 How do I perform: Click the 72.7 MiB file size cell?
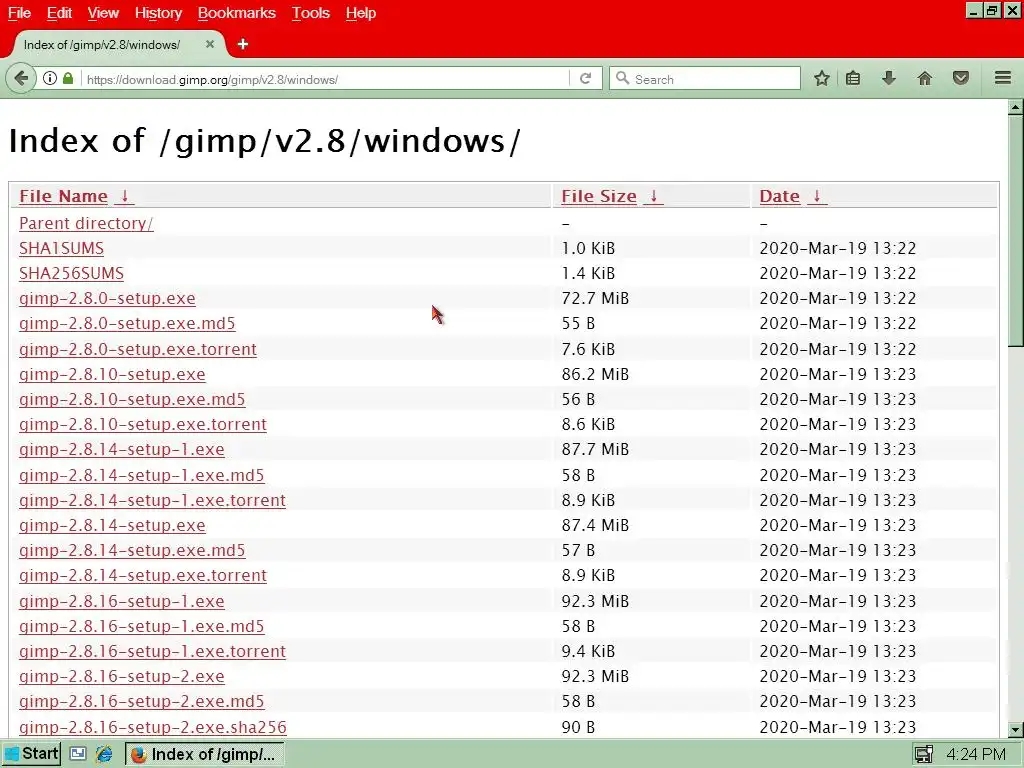pyautogui.click(x=595, y=298)
